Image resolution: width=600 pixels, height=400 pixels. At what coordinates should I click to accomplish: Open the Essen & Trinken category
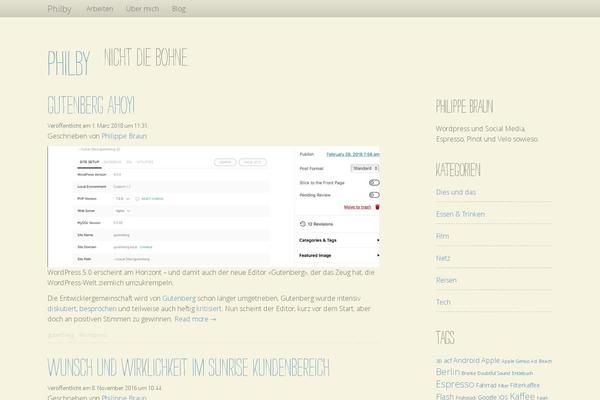coord(460,214)
